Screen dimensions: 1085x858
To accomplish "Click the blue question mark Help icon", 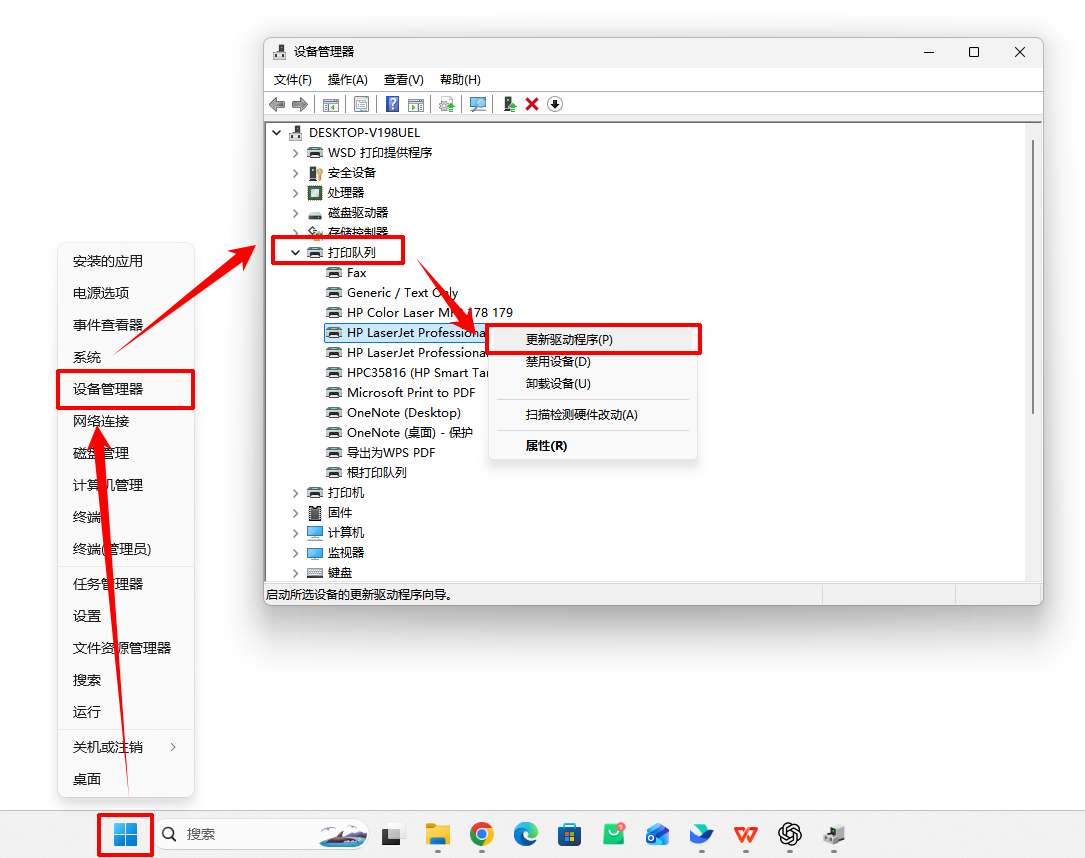I will [392, 104].
